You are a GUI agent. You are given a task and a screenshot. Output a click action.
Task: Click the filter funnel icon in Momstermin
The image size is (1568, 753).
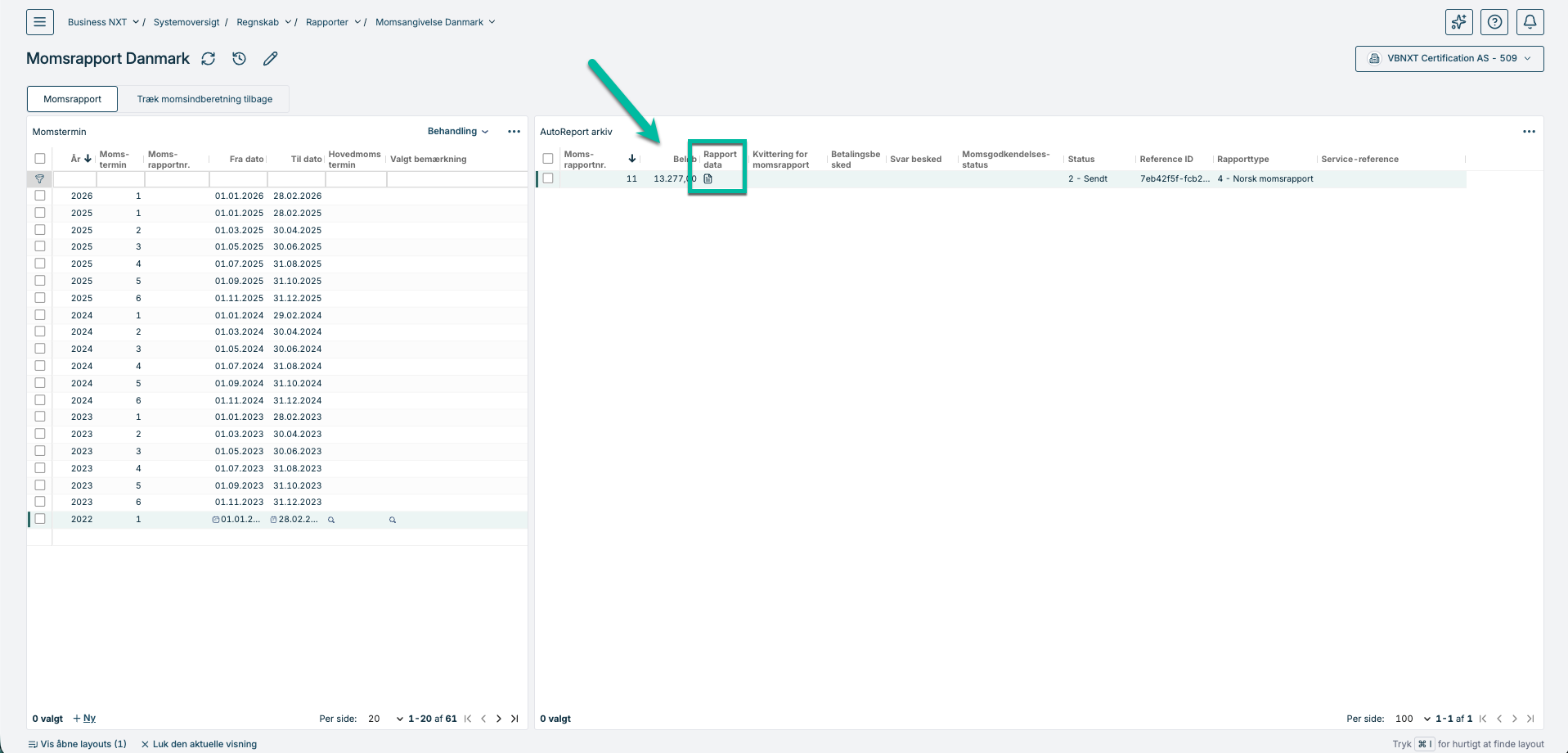[x=39, y=178]
